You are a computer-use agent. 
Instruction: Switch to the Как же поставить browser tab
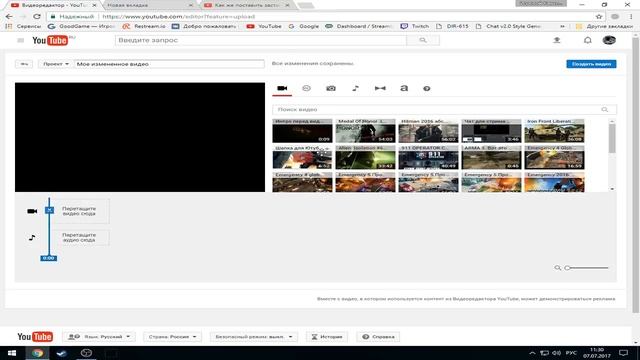coord(247,5)
